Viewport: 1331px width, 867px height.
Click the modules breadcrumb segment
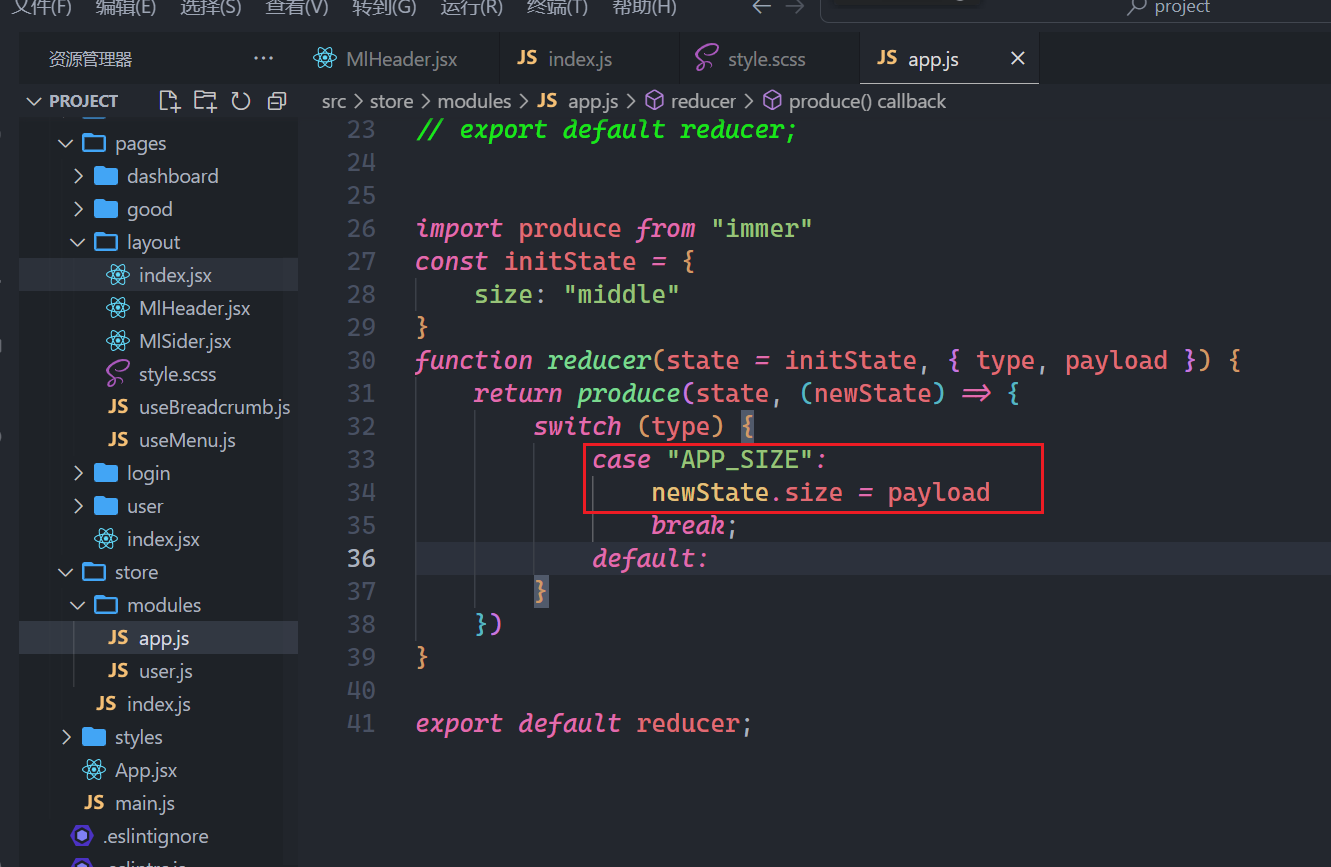[x=474, y=101]
